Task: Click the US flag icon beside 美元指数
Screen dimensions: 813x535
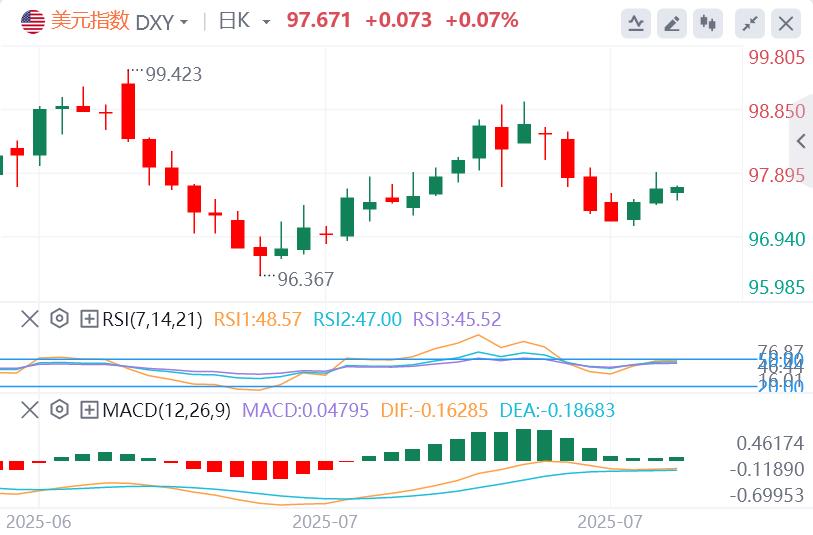Action: click(x=33, y=20)
